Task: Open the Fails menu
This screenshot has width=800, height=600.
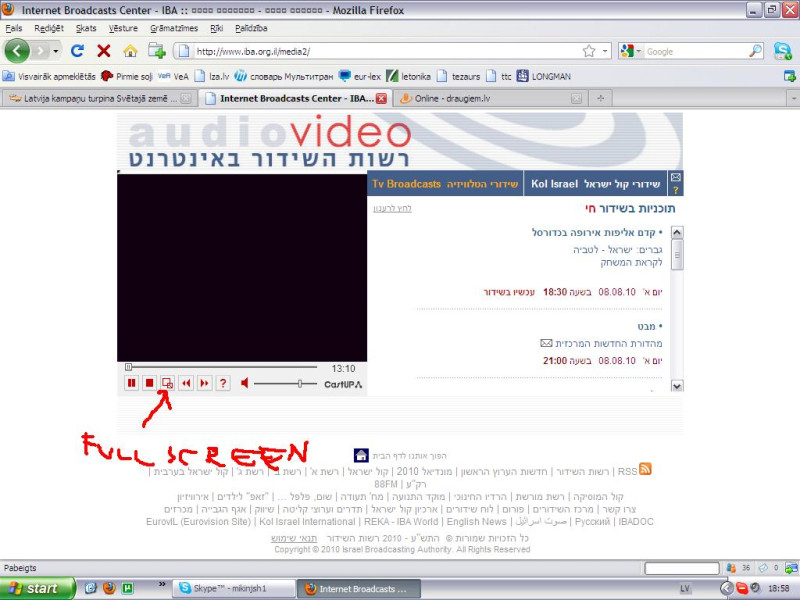Action: point(14,28)
